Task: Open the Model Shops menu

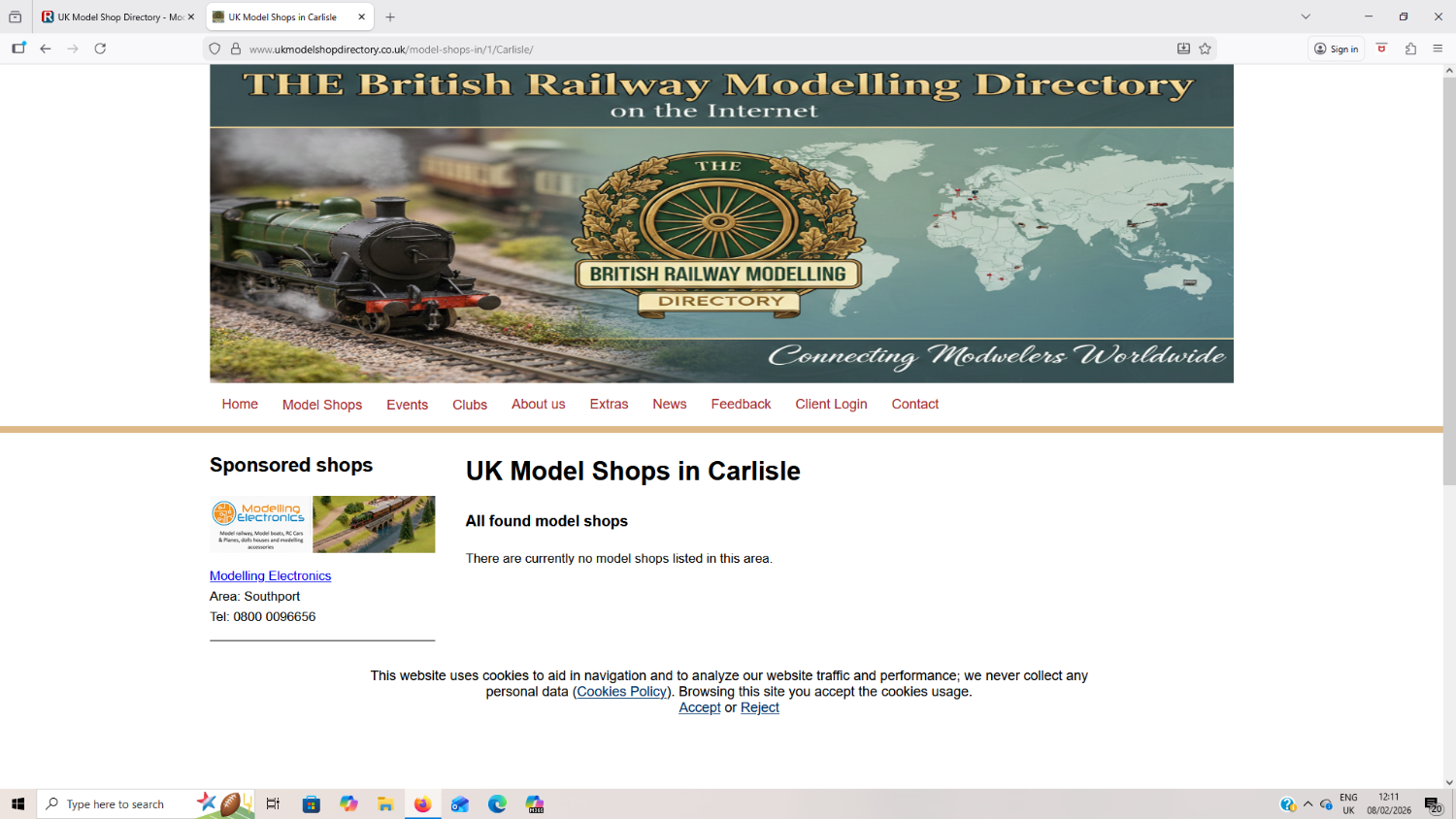Action: [322, 405]
